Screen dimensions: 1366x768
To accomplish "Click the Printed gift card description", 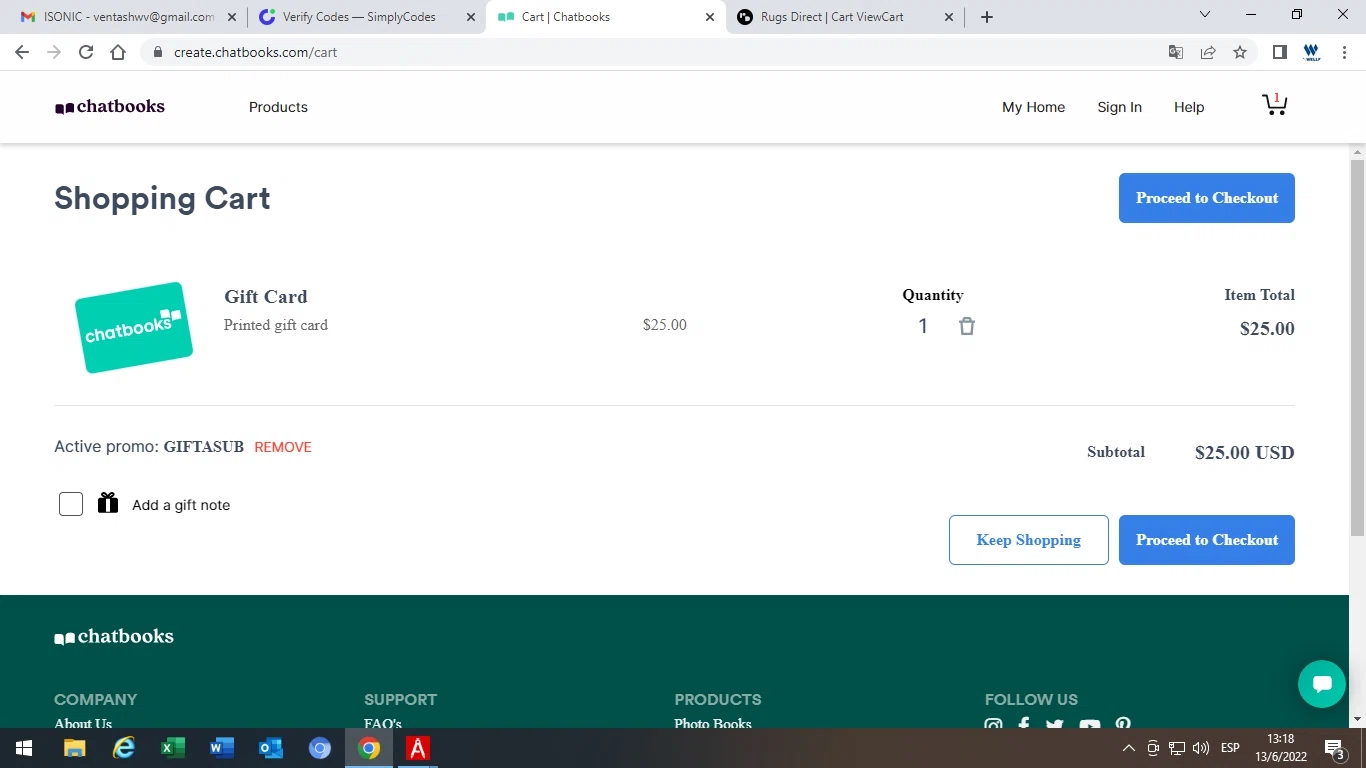I will tap(276, 325).
